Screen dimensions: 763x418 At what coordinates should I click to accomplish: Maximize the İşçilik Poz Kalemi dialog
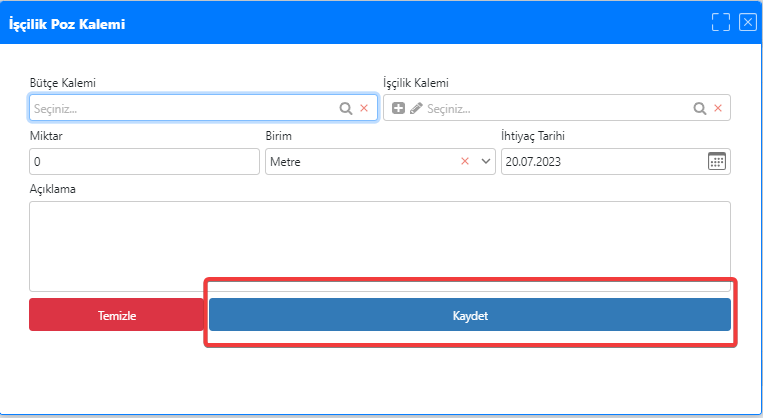721,23
